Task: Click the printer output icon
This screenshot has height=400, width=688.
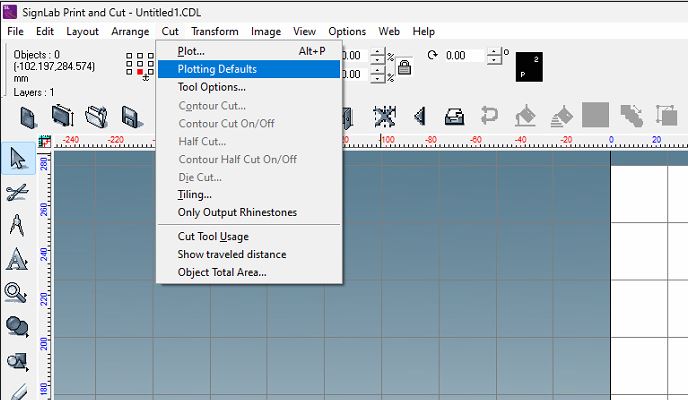Action: coord(454,117)
